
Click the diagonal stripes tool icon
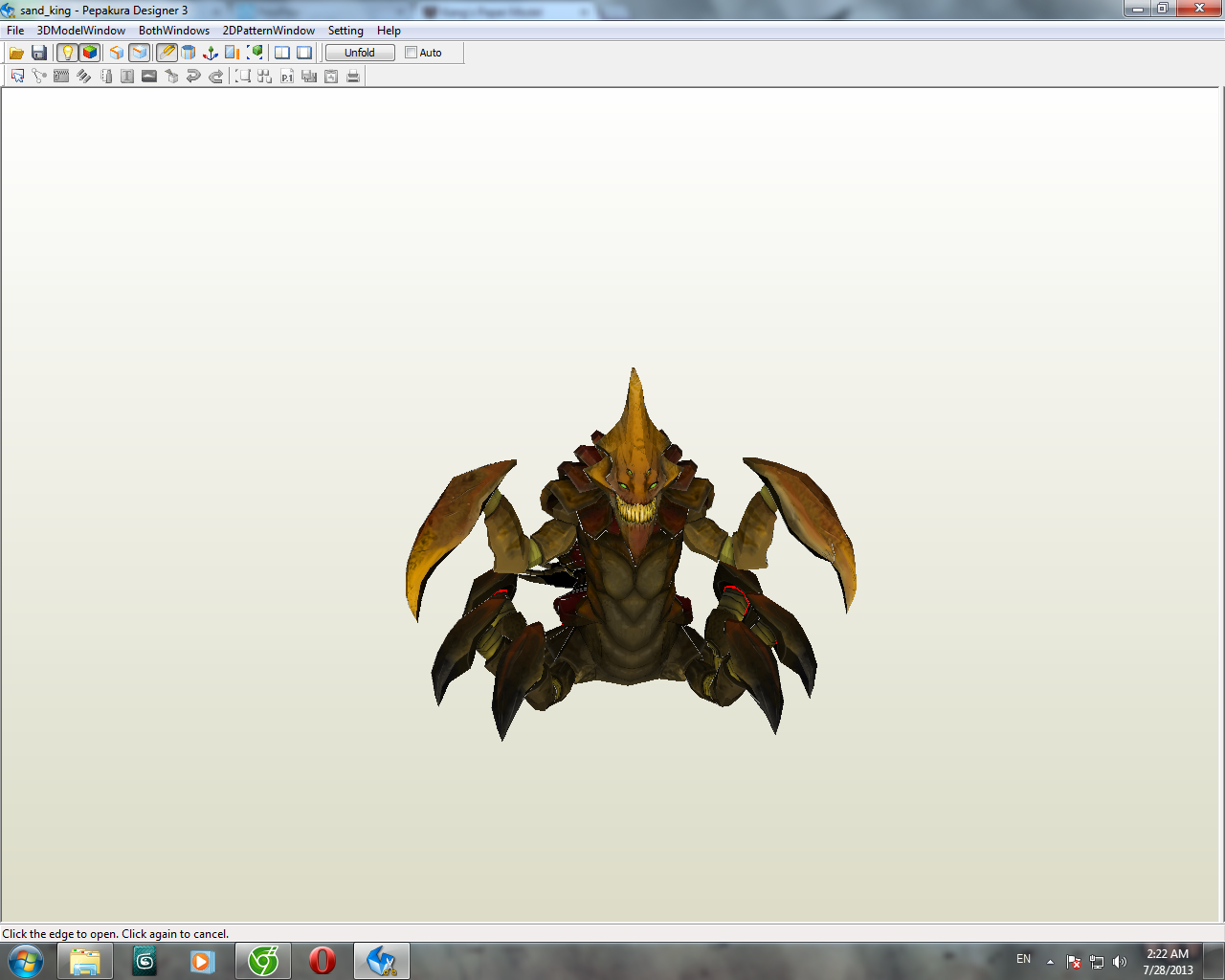pyautogui.click(x=83, y=77)
